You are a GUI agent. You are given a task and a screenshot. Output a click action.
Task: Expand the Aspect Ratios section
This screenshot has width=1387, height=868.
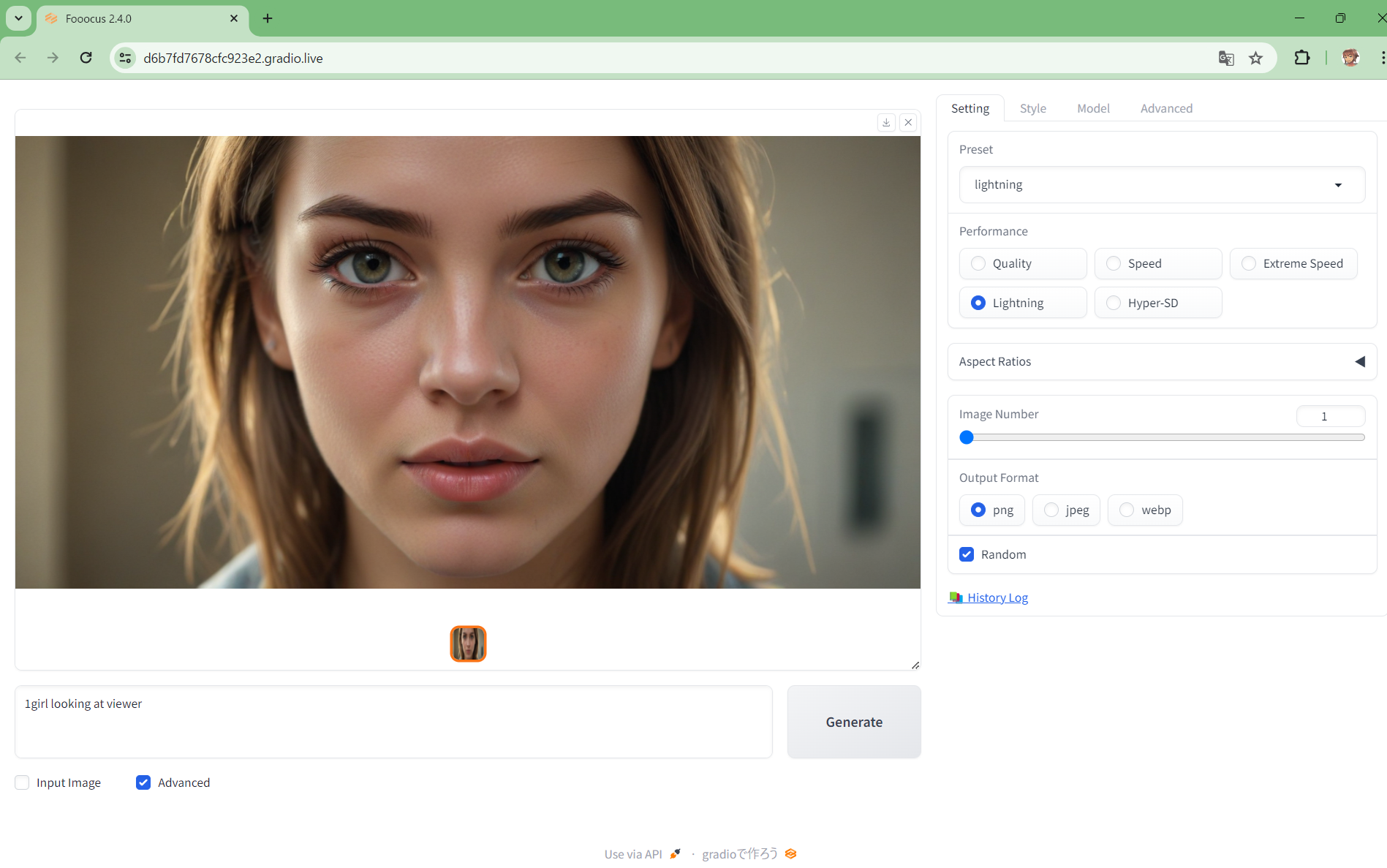1162,361
